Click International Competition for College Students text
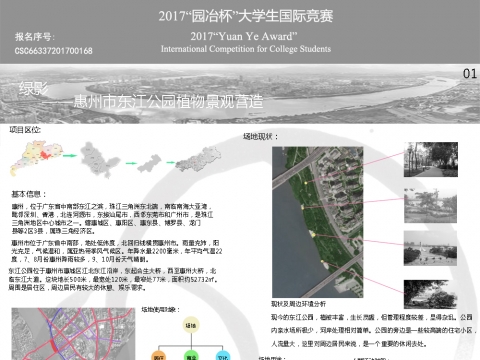 (246, 49)
